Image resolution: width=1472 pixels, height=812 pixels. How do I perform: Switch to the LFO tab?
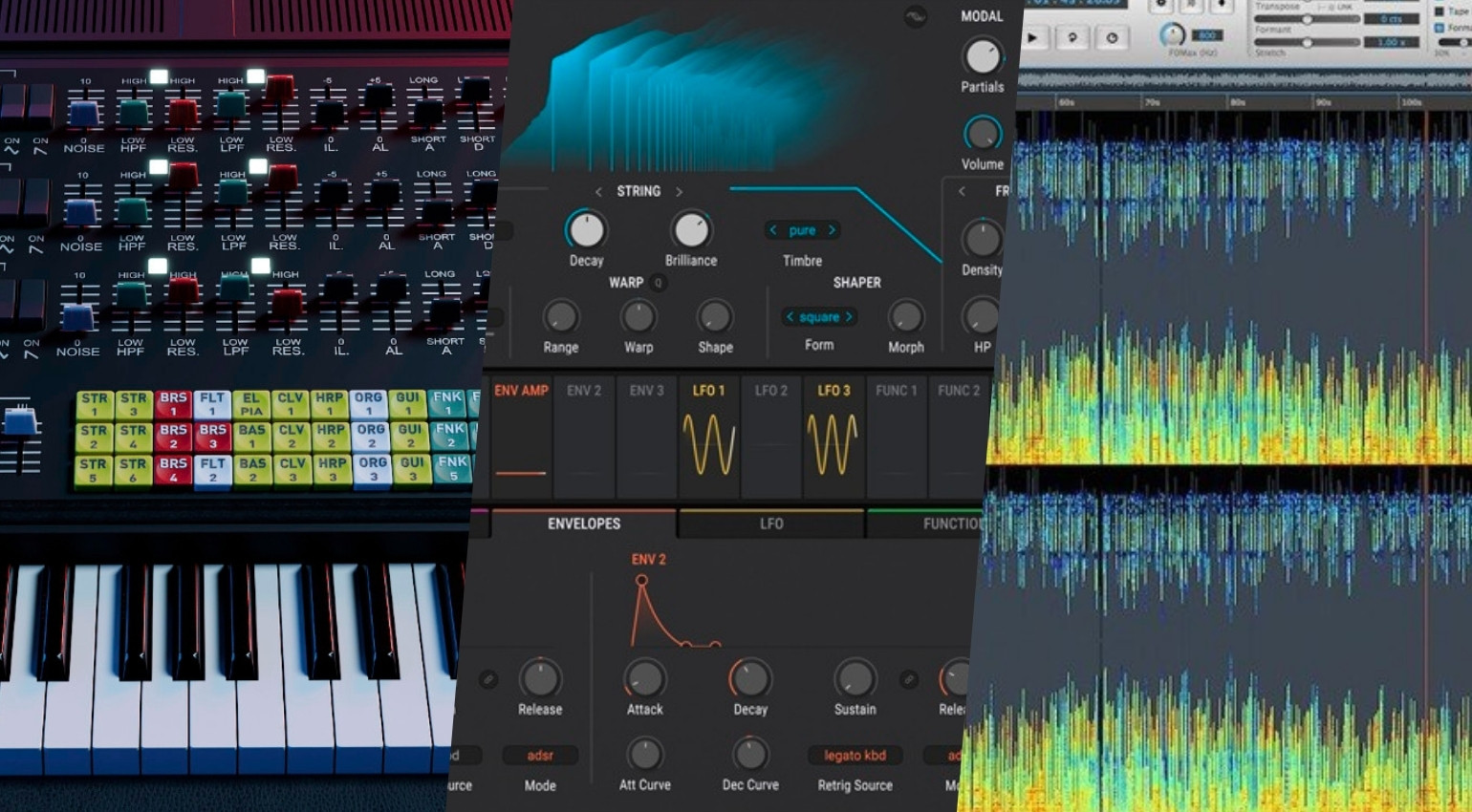pos(771,524)
